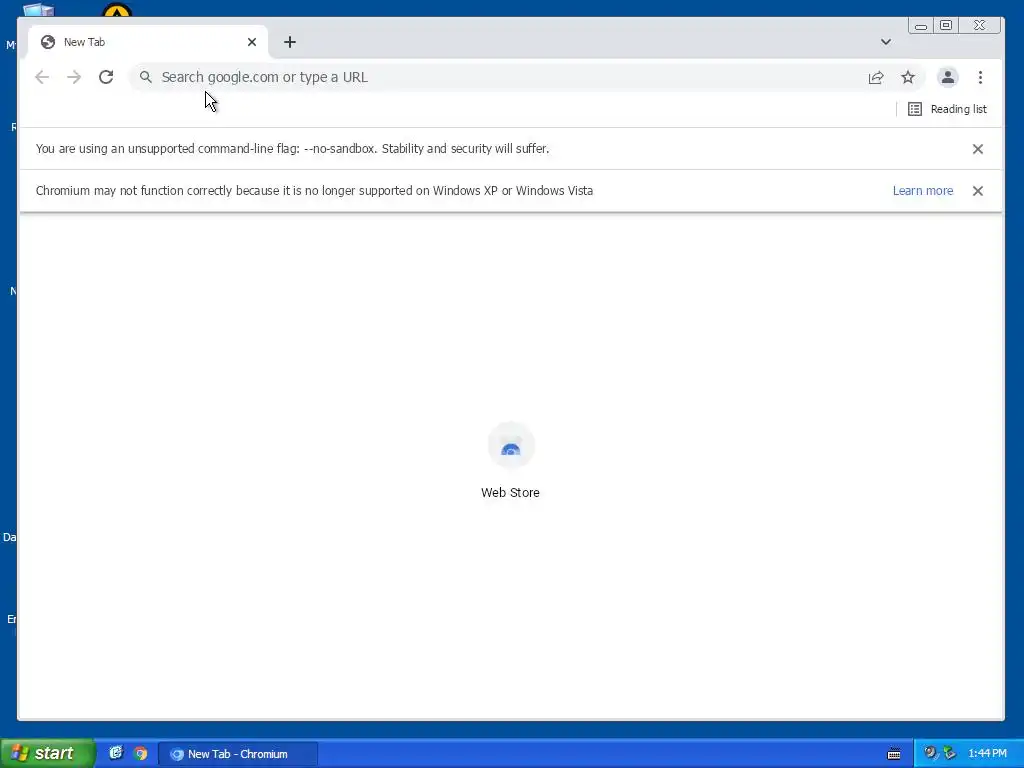Launch the first quick launch icon beside start
The image size is (1024, 768).
coord(116,753)
